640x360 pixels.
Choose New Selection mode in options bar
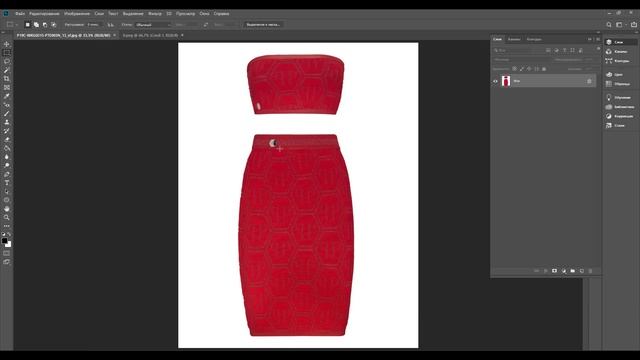[27, 24]
